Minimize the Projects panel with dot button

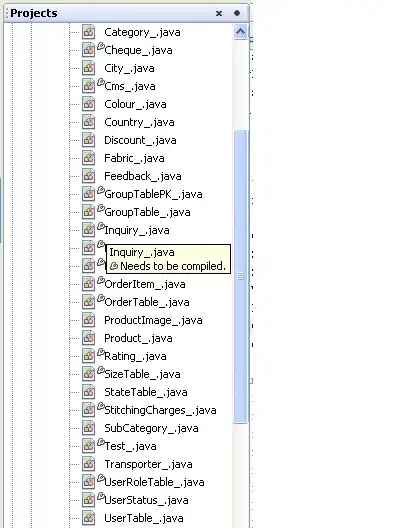pos(237,13)
